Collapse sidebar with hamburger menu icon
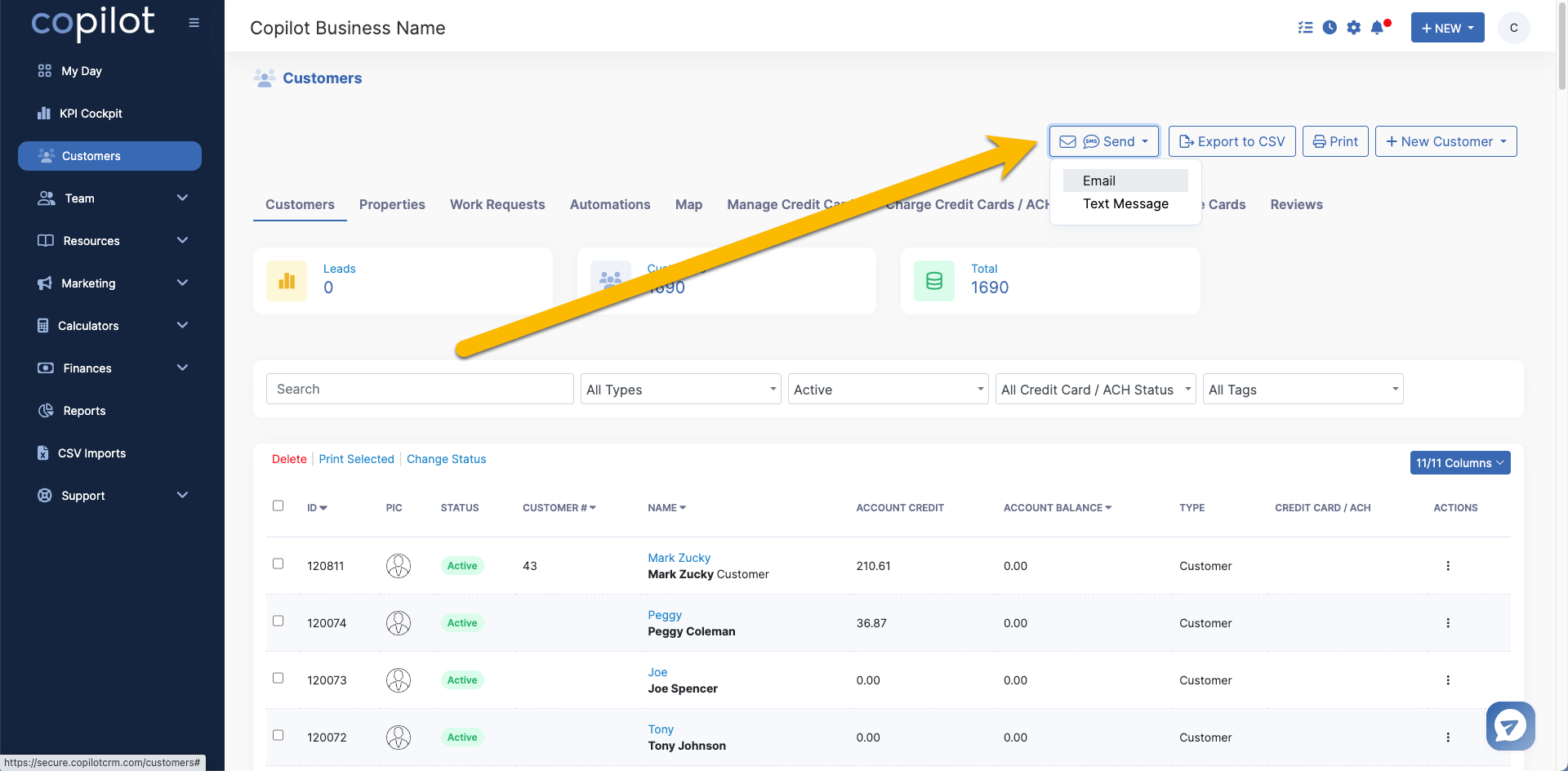 click(194, 23)
